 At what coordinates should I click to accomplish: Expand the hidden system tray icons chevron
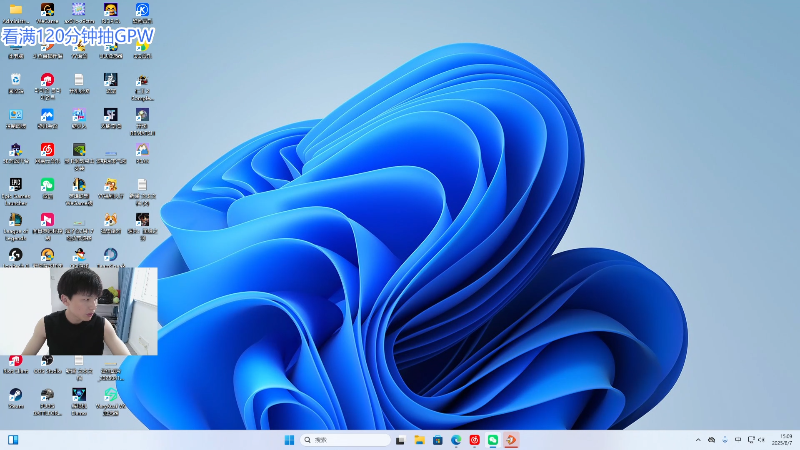click(698, 440)
